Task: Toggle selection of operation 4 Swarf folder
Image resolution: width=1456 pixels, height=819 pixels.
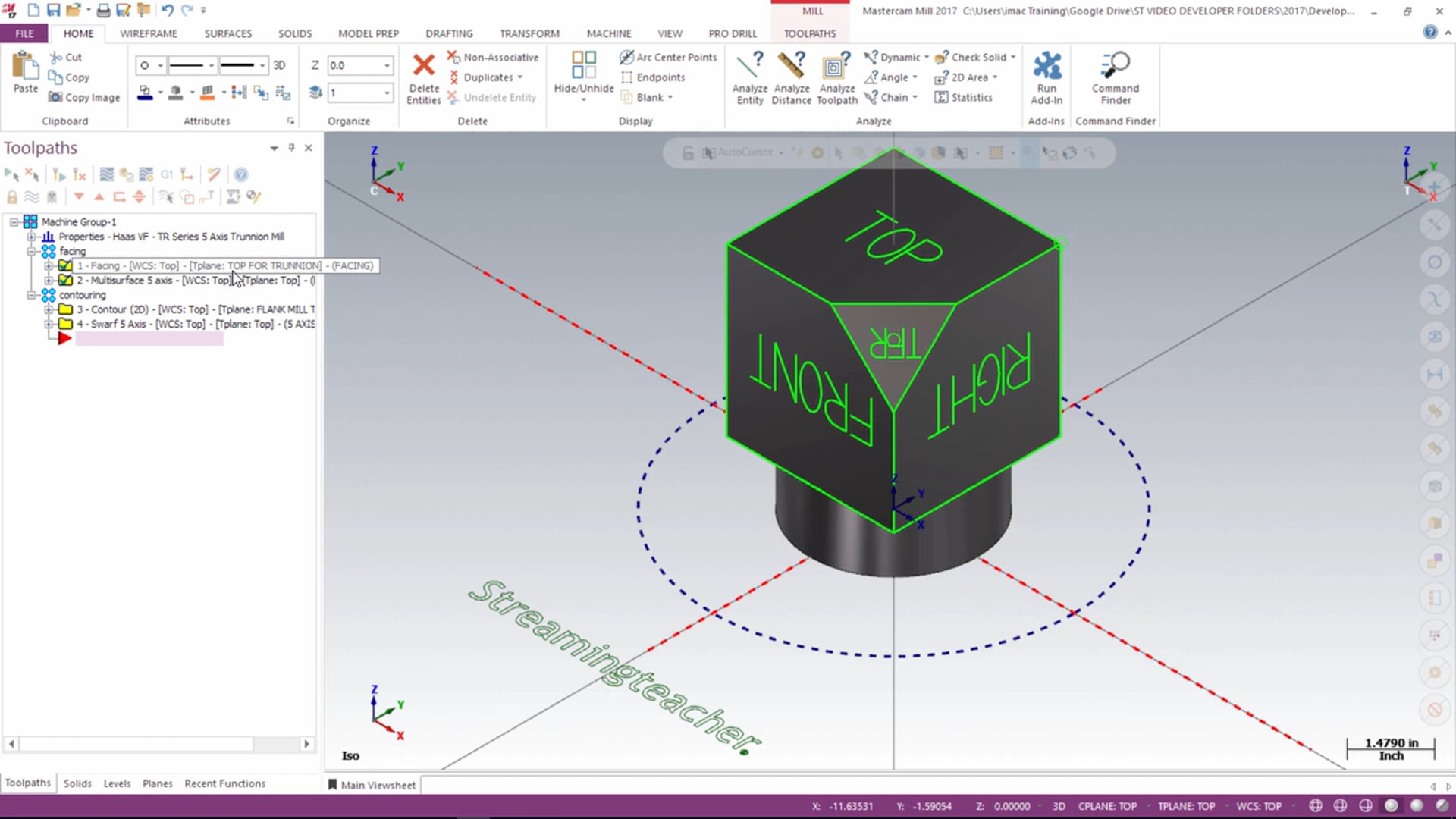Action: (x=66, y=324)
